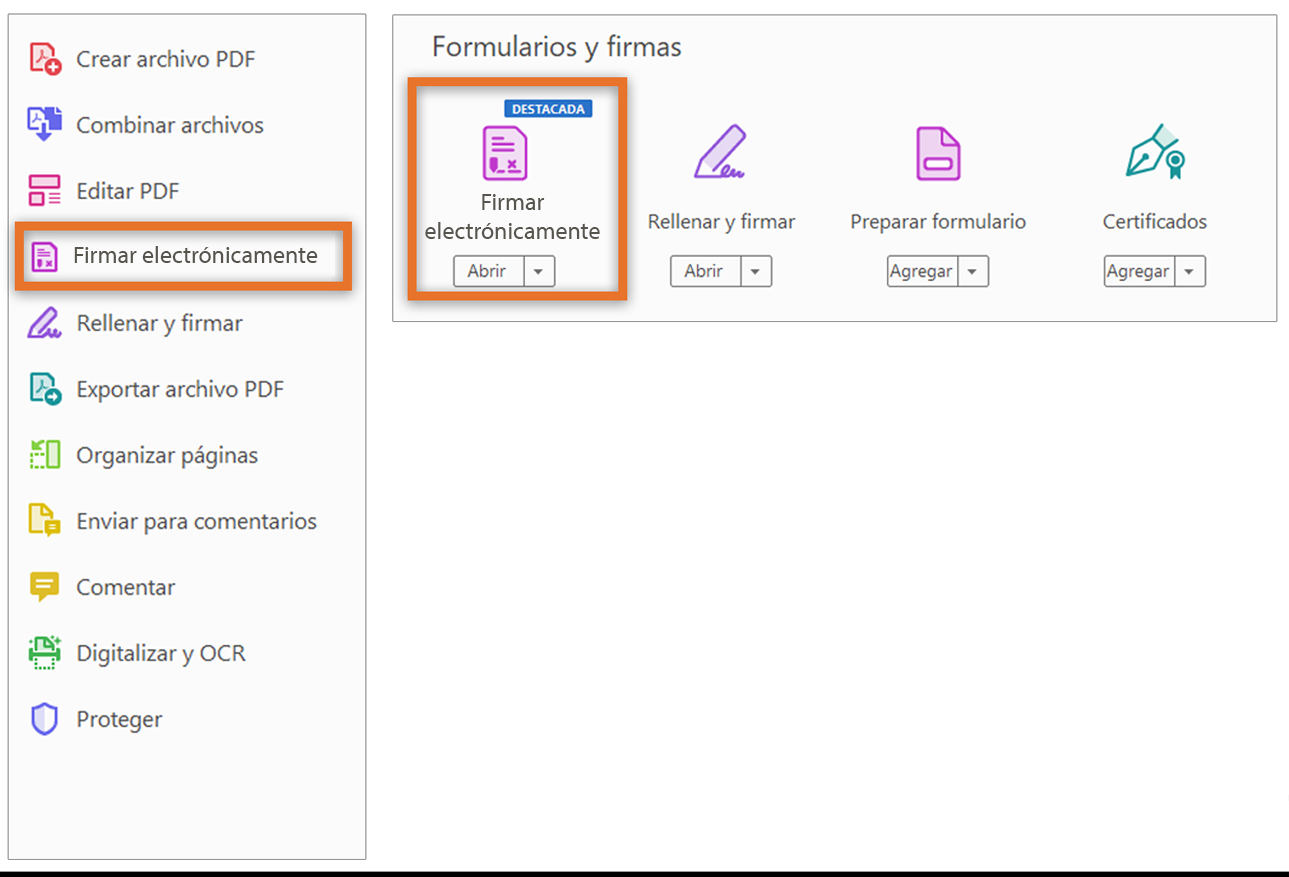
Task: Click the Rellenar y firmar panel icon
Action: [720, 153]
